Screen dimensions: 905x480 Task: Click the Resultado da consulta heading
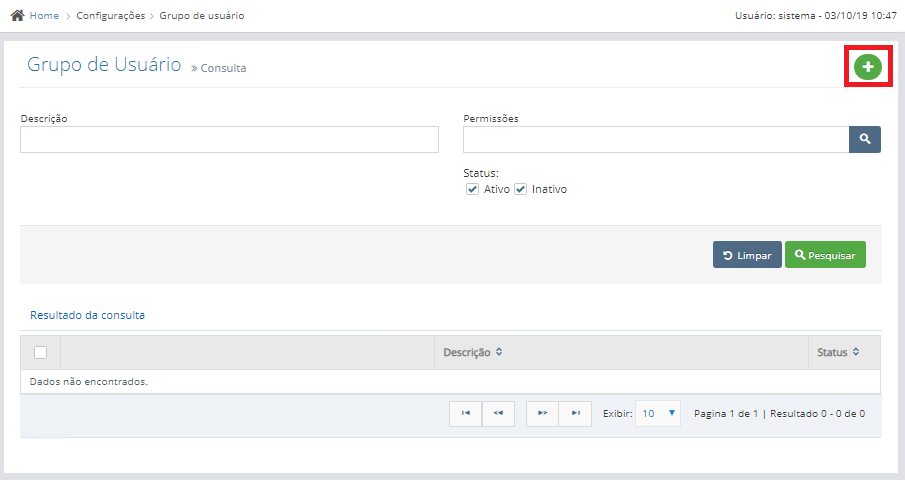pyautogui.click(x=87, y=315)
